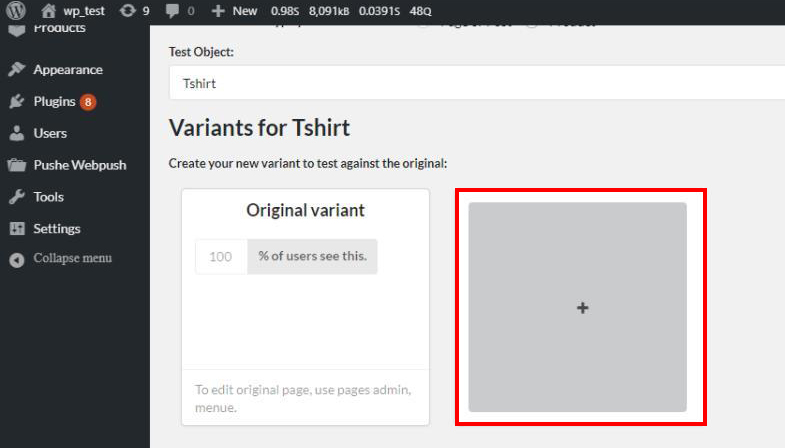Click the Tools wrench icon

(17, 197)
